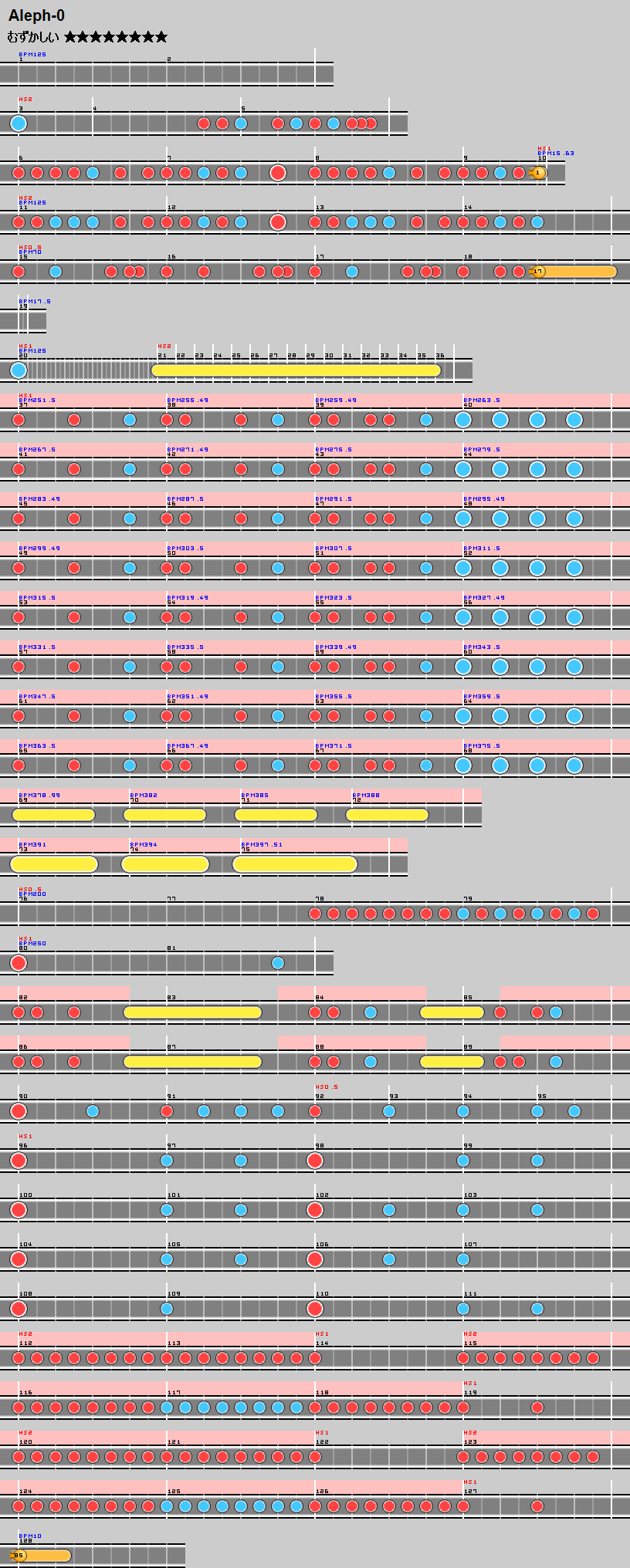Click the long yellow drumroll spanning measures 21-36

point(296,370)
